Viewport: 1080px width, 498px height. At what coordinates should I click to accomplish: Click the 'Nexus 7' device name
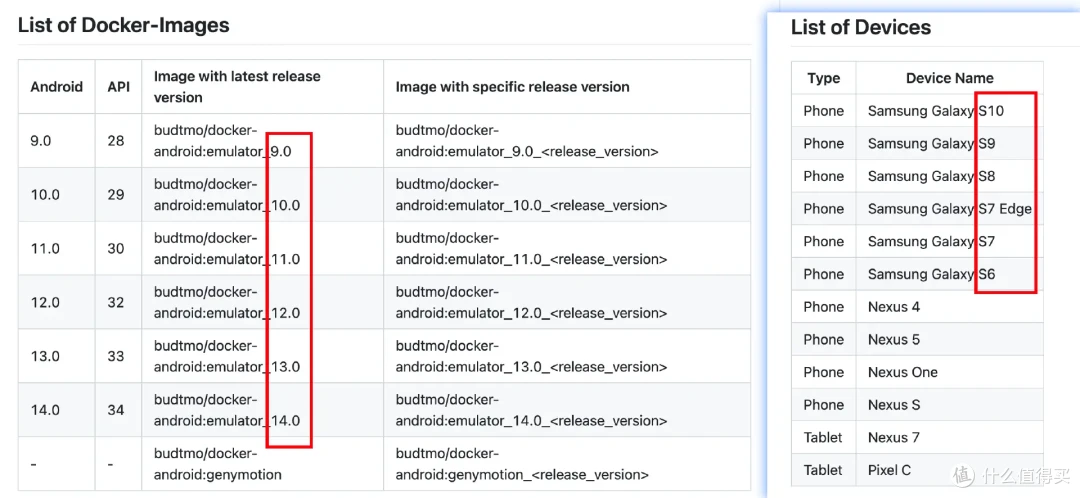tap(893, 437)
